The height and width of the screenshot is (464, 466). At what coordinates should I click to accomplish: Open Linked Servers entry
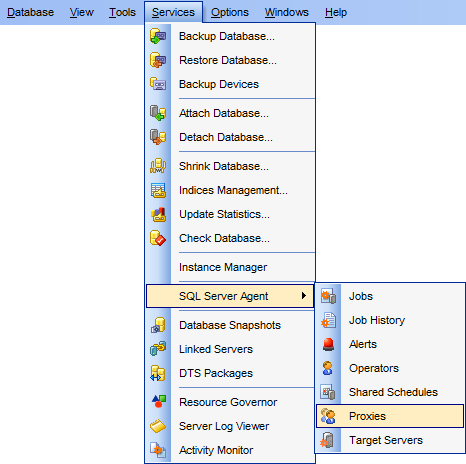pos(230,349)
